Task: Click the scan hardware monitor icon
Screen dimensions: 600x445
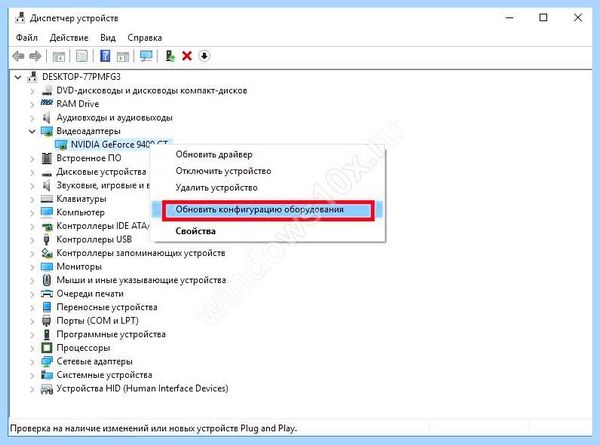Action: [x=146, y=56]
